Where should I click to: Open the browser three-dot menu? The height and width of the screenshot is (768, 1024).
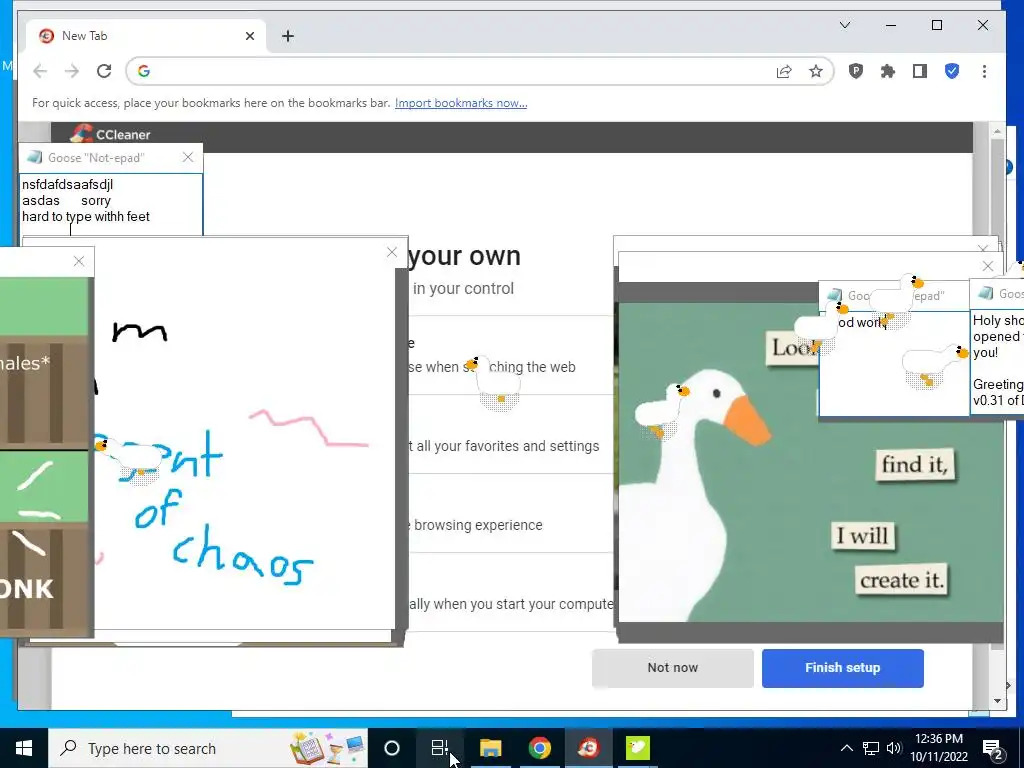click(984, 71)
